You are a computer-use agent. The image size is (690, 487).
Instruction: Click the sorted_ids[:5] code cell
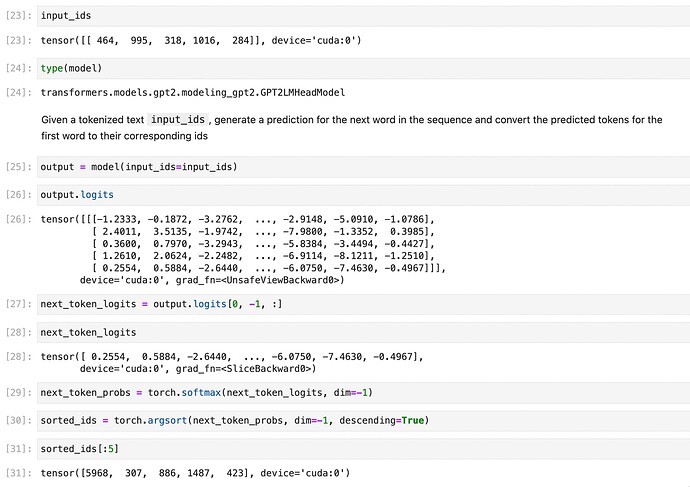pos(360,448)
